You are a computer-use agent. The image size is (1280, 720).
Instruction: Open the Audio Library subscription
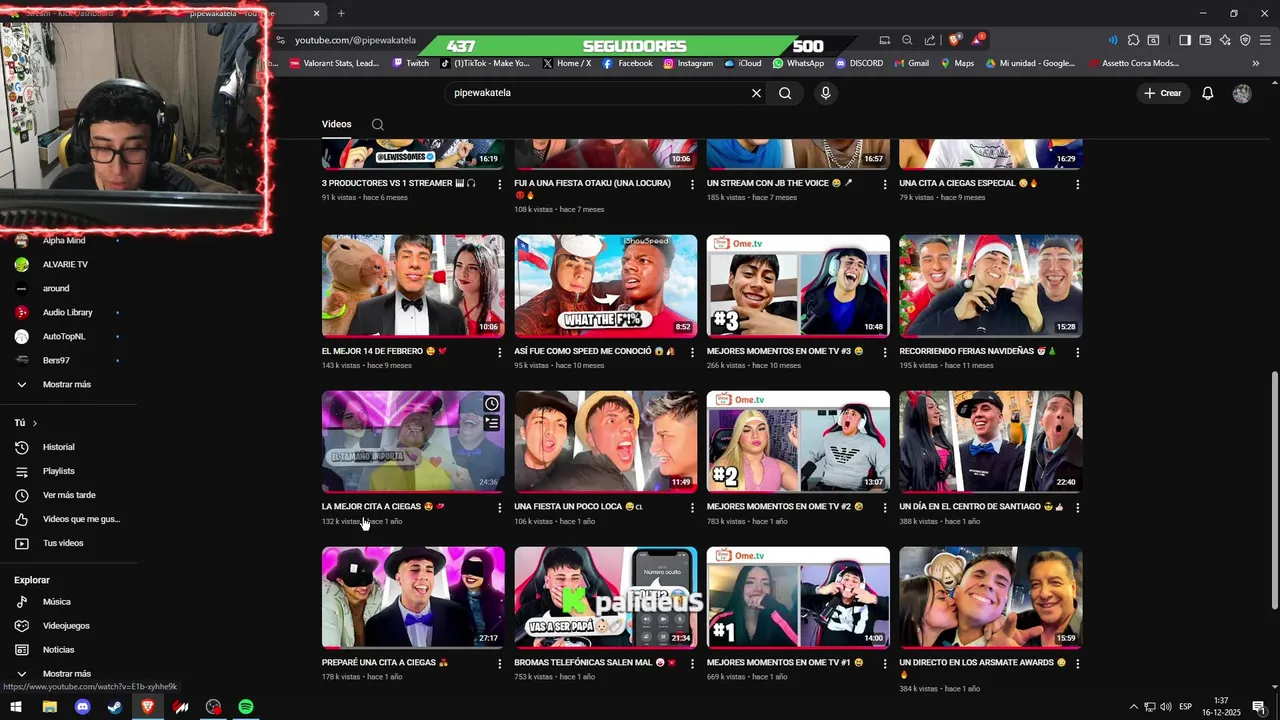68,312
